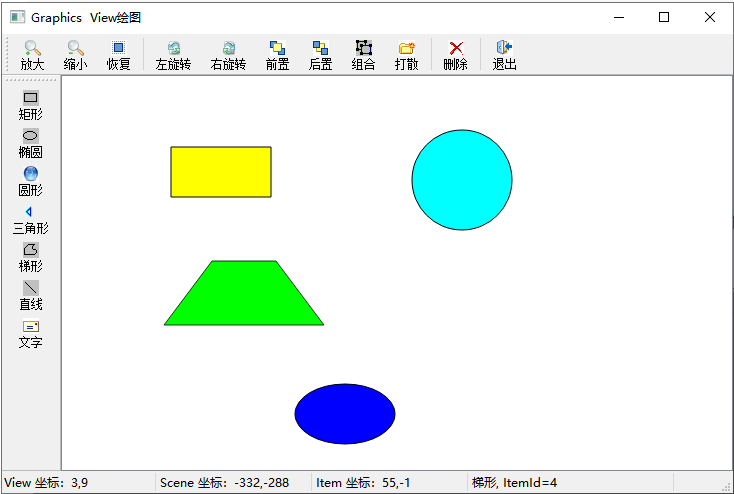Image resolution: width=734 pixels, height=494 pixels.
Task: Ungroup items using 打散 icon
Action: pyautogui.click(x=406, y=55)
